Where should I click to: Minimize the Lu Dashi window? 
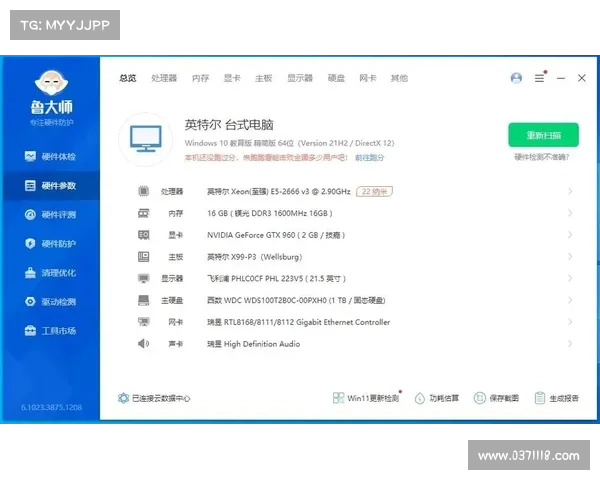561,78
